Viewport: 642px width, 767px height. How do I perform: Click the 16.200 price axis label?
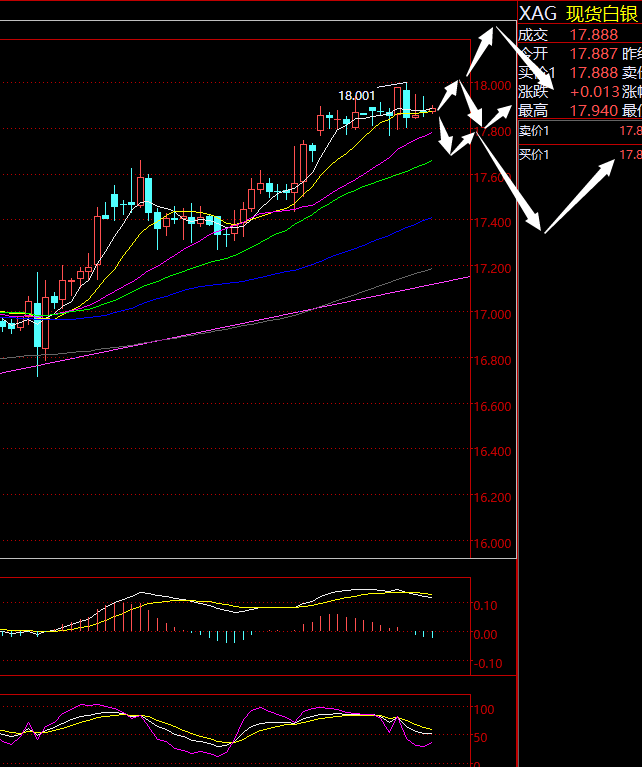coord(492,497)
